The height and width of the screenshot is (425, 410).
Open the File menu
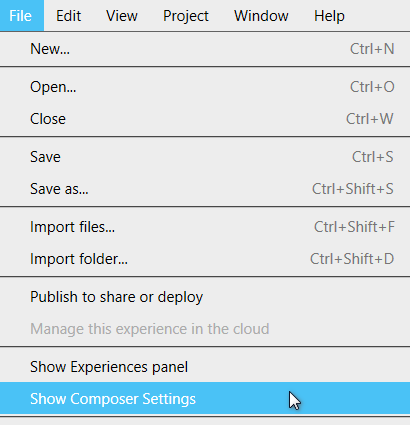pos(22,16)
